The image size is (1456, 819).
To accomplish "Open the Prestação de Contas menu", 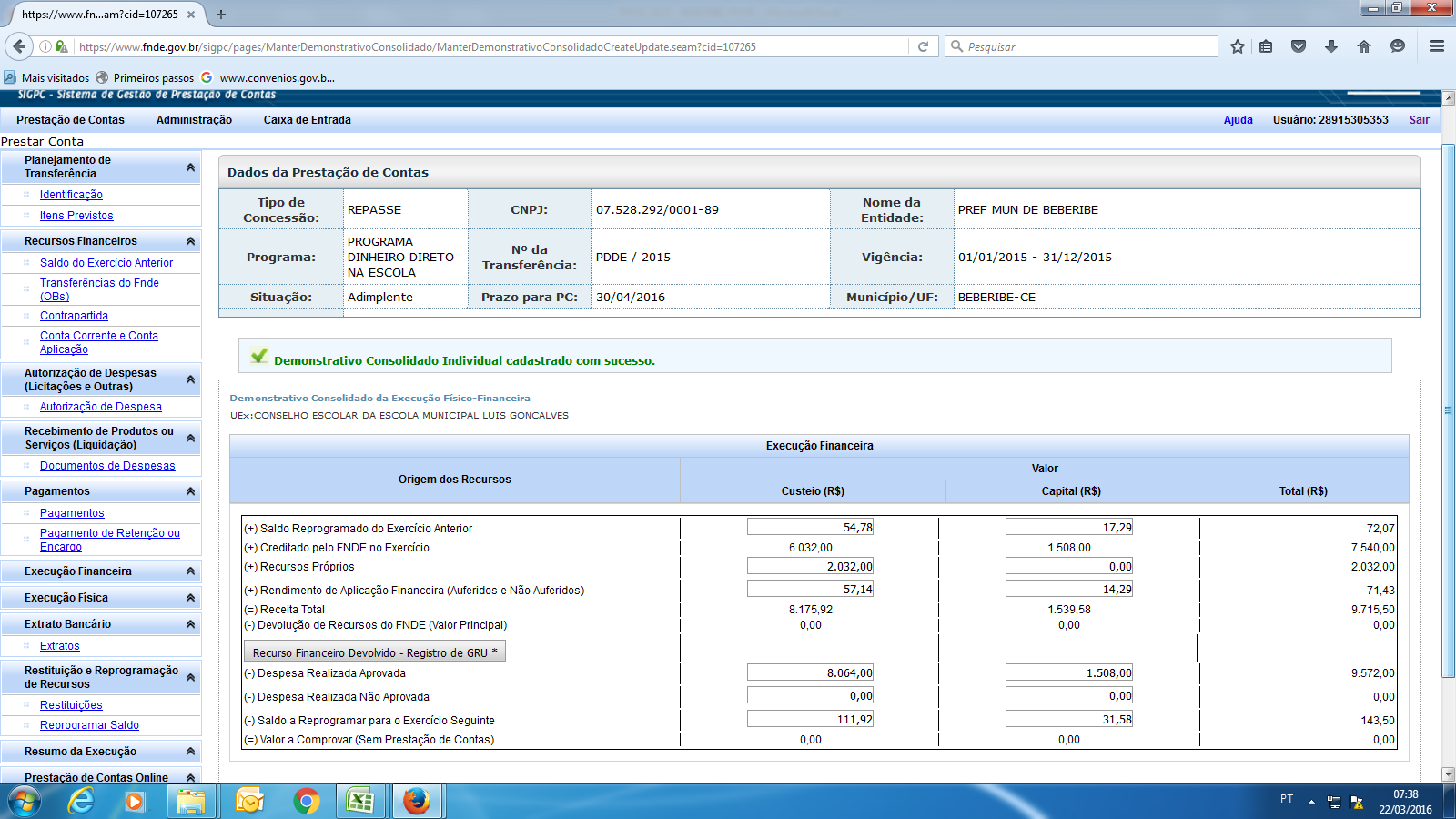I will [70, 120].
